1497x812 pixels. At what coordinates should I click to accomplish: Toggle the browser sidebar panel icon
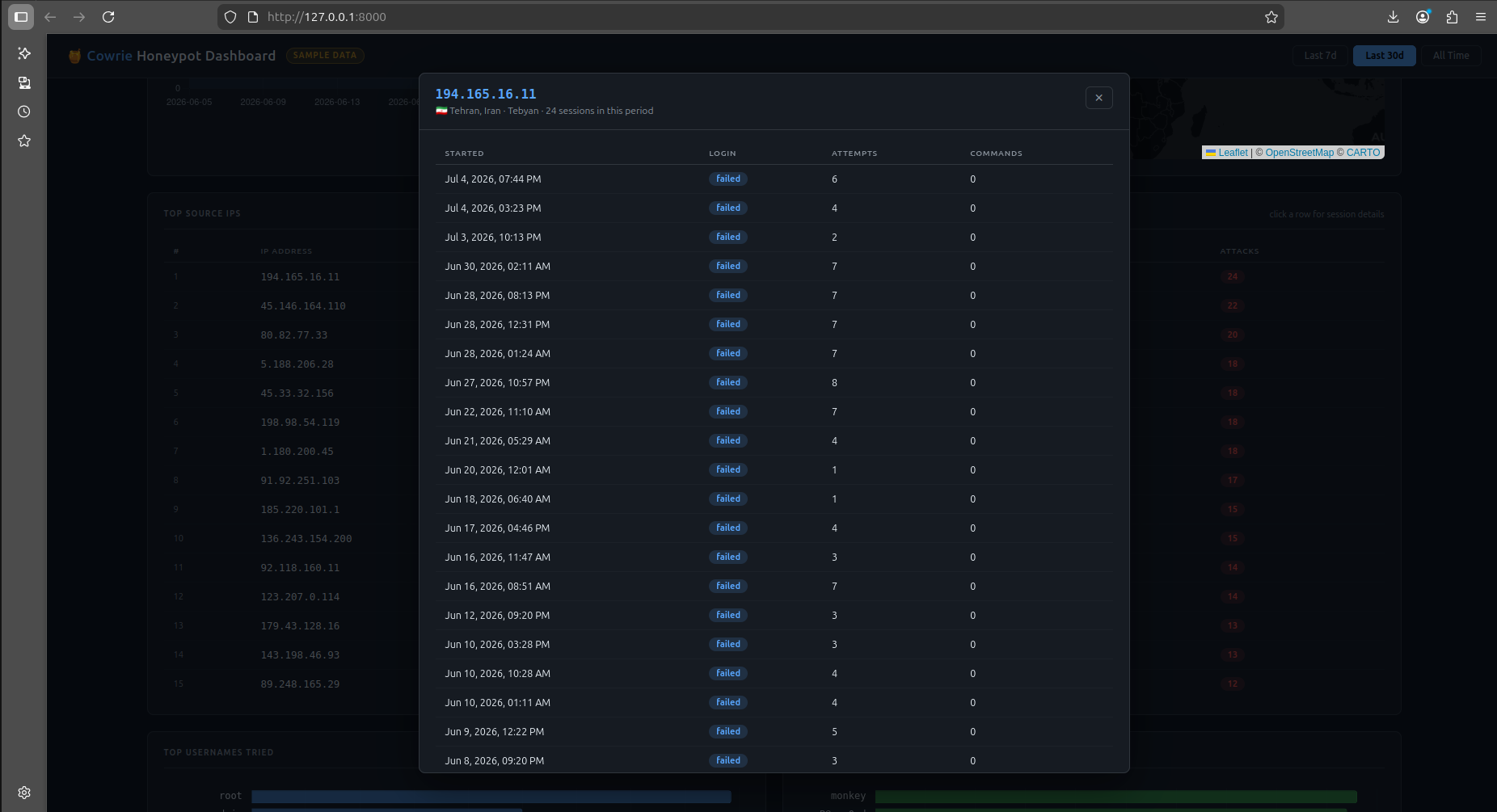(21, 17)
